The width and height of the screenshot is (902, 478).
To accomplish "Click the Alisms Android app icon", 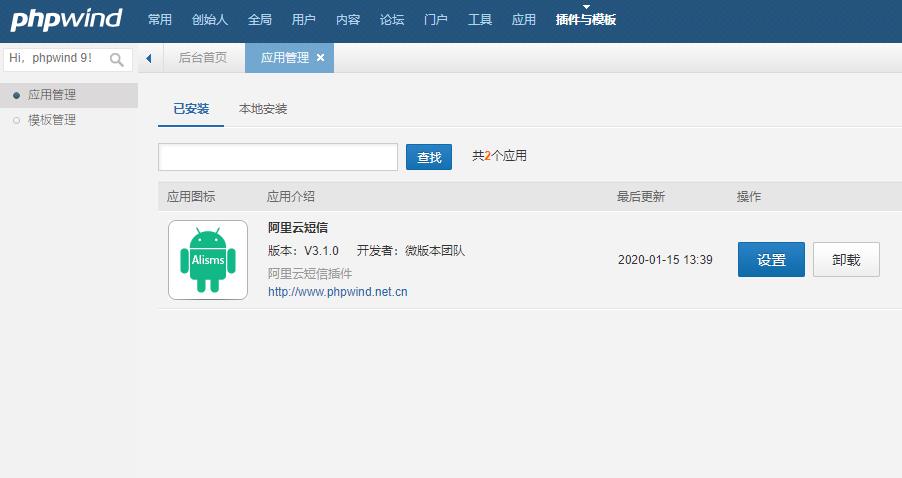I will coord(208,260).
